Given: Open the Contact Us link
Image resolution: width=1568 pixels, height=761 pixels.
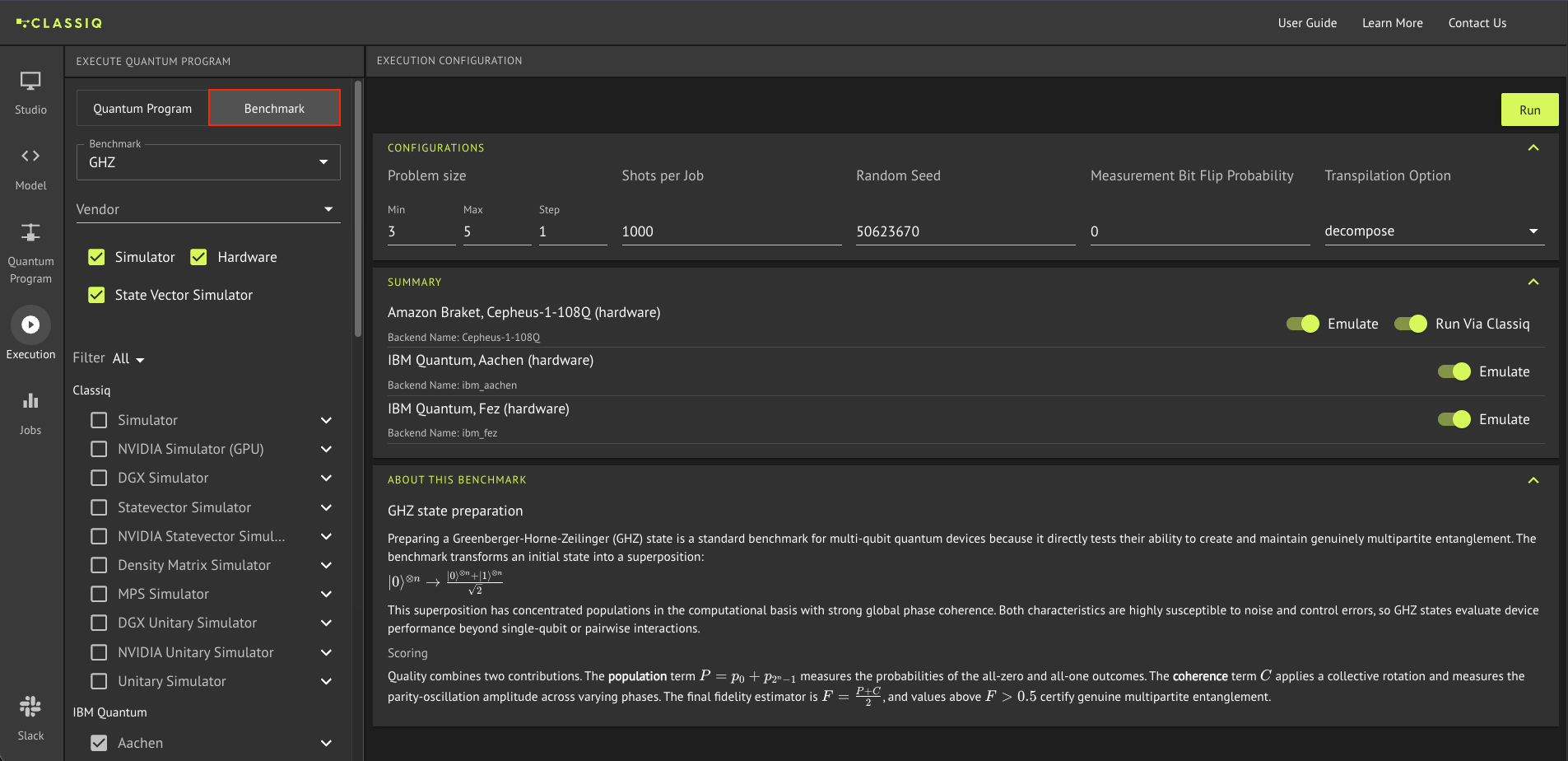Looking at the screenshot, I should 1477,23.
